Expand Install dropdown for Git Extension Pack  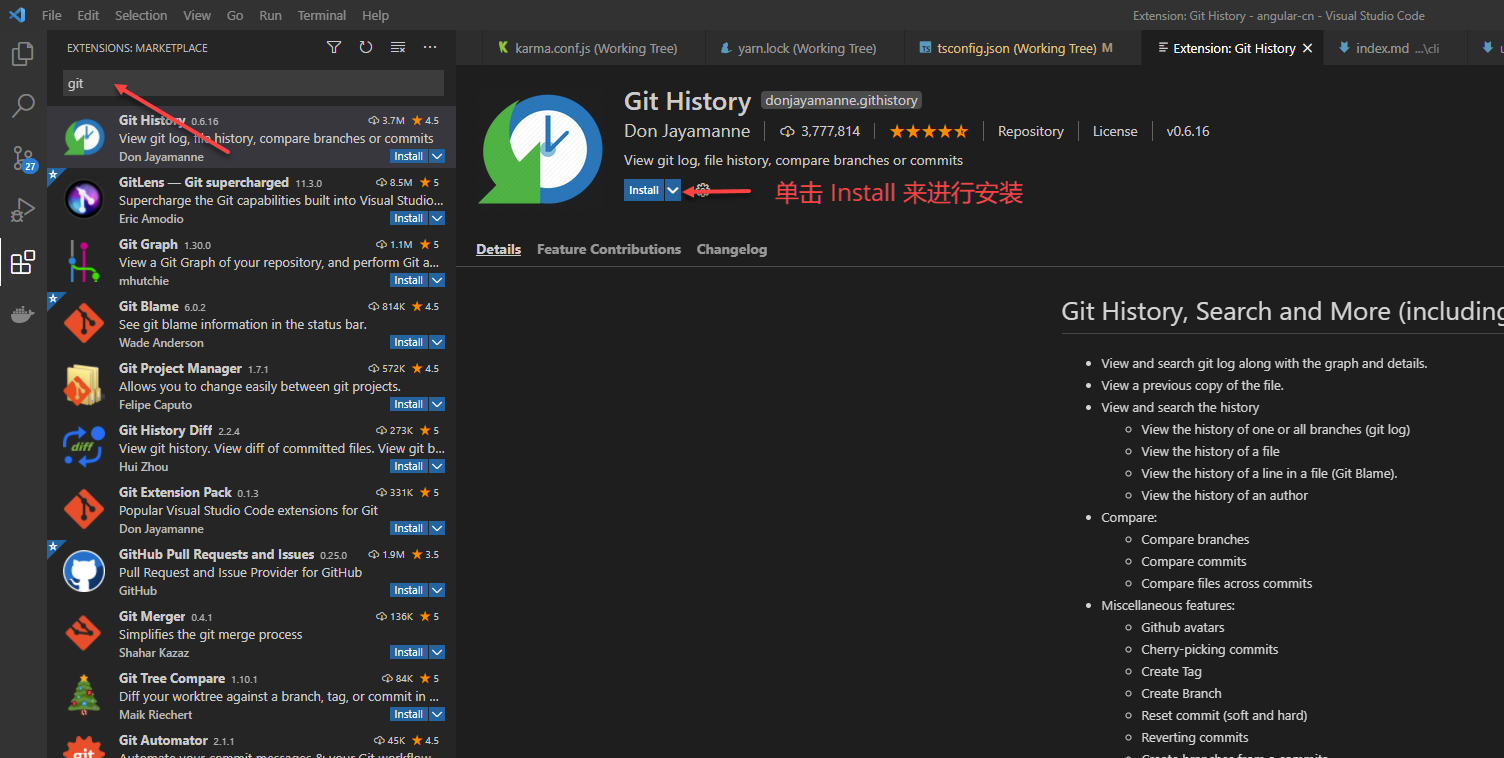[x=437, y=528]
